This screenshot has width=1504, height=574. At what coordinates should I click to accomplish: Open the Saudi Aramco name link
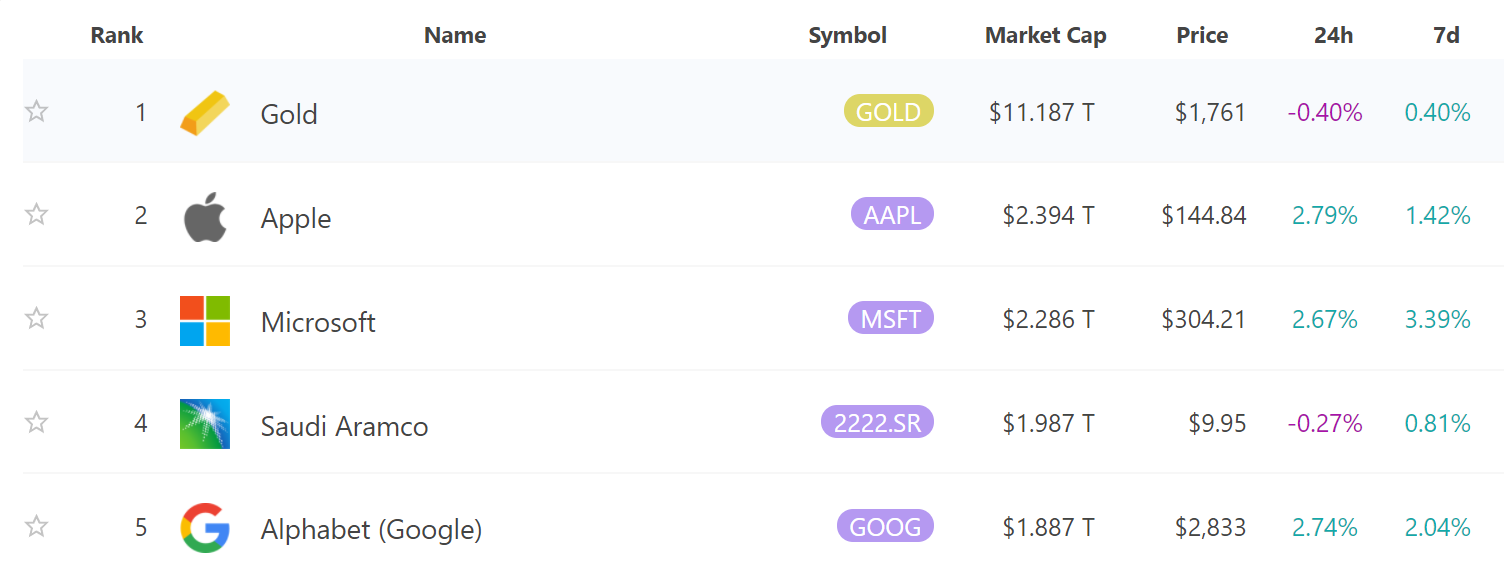click(x=344, y=426)
